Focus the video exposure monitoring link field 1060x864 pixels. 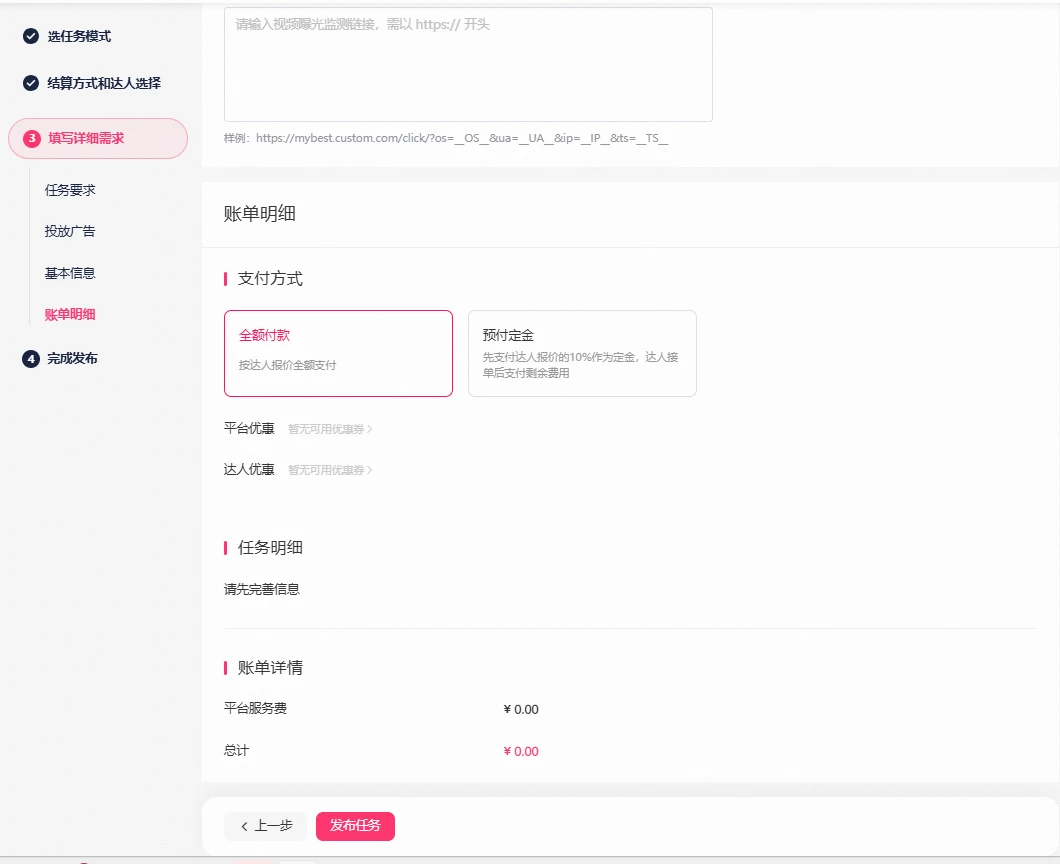click(468, 65)
